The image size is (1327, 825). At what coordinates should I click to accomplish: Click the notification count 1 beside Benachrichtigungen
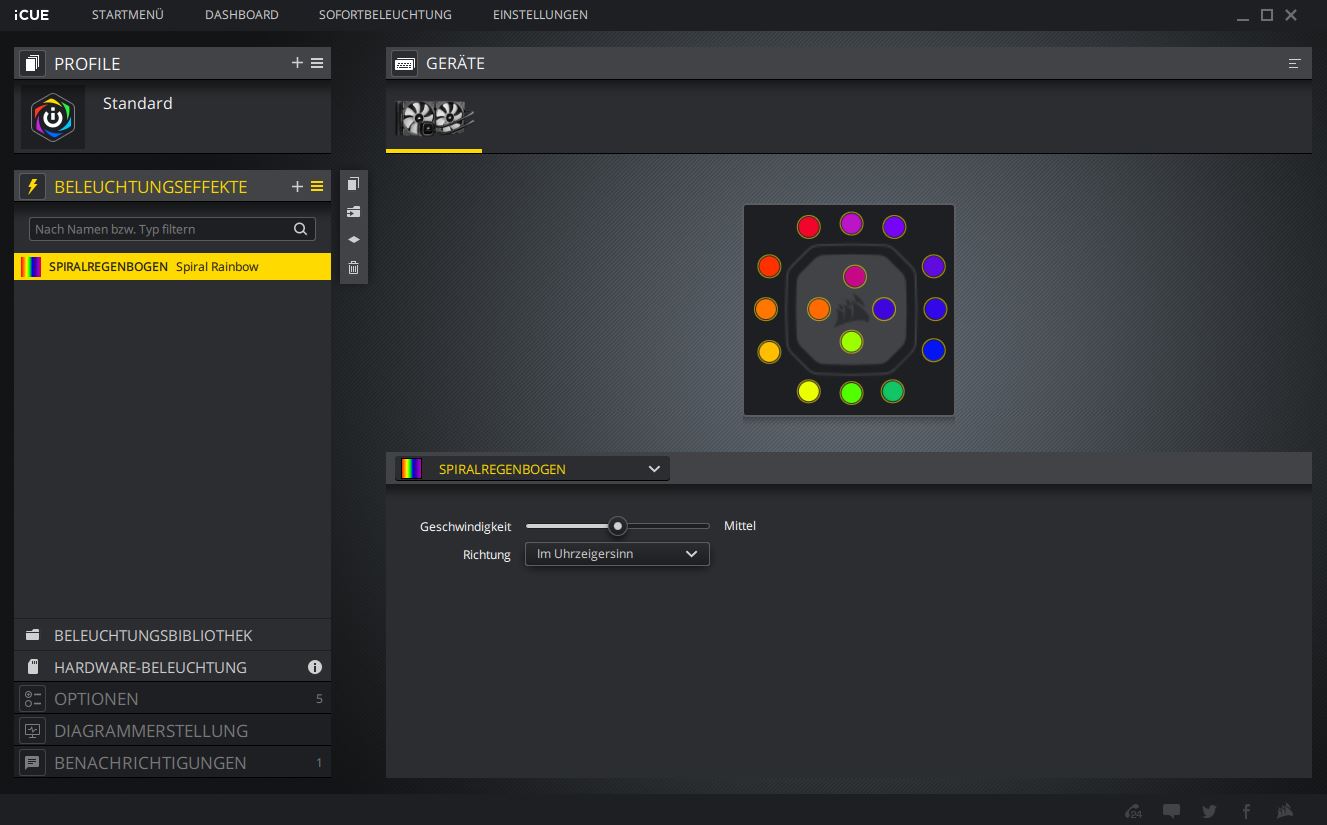pyautogui.click(x=319, y=763)
